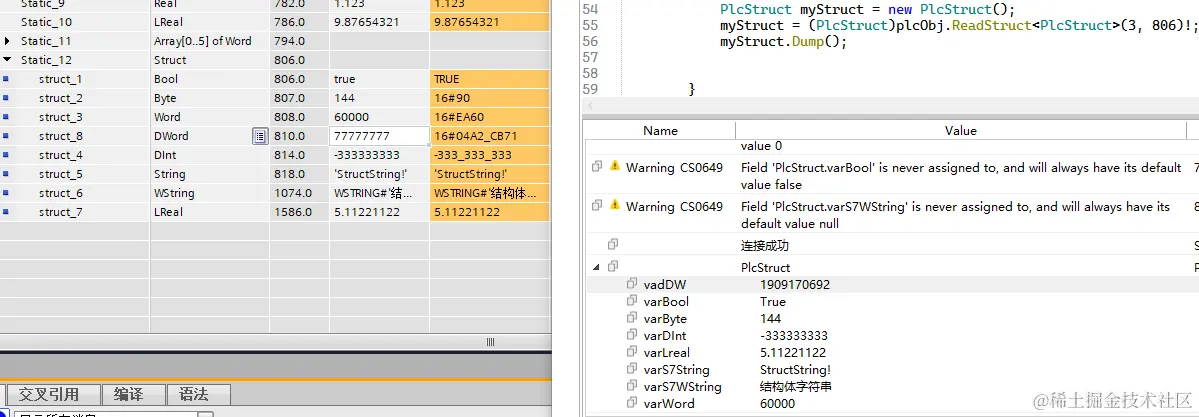Click the offset value 1586.0
This screenshot has height=417, width=1199.
tap(293, 212)
